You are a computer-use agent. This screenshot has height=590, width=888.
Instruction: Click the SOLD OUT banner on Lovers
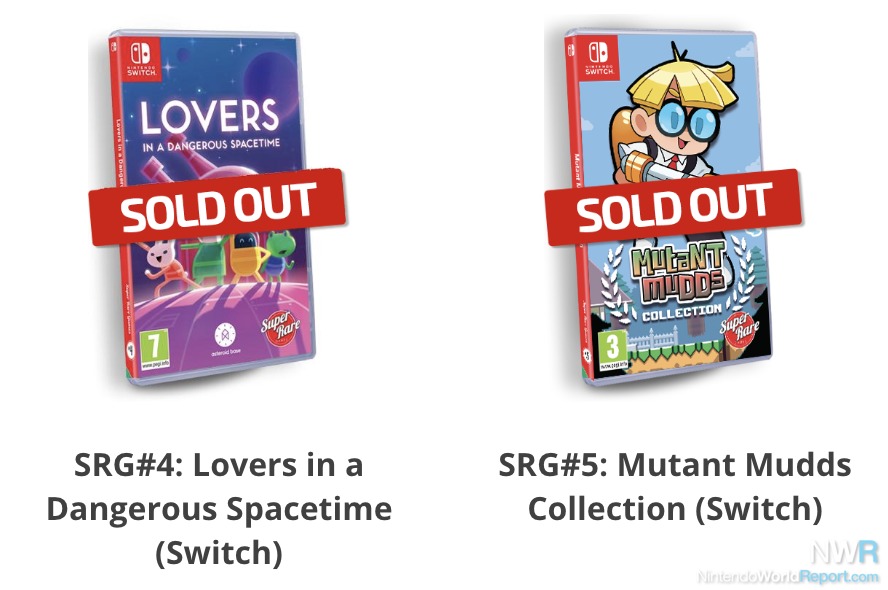pyautogui.click(x=217, y=207)
